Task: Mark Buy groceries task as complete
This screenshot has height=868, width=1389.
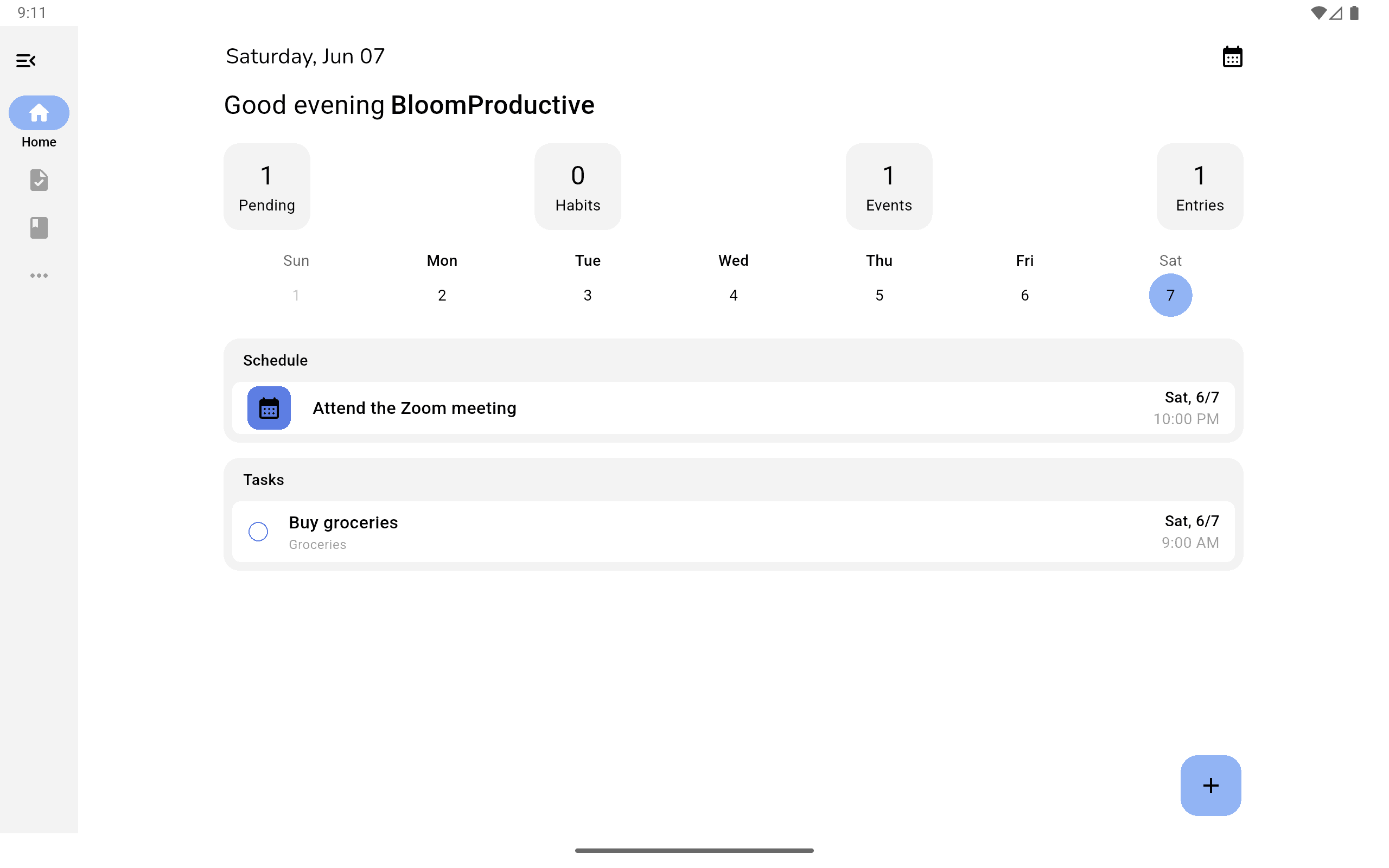Action: [x=258, y=532]
